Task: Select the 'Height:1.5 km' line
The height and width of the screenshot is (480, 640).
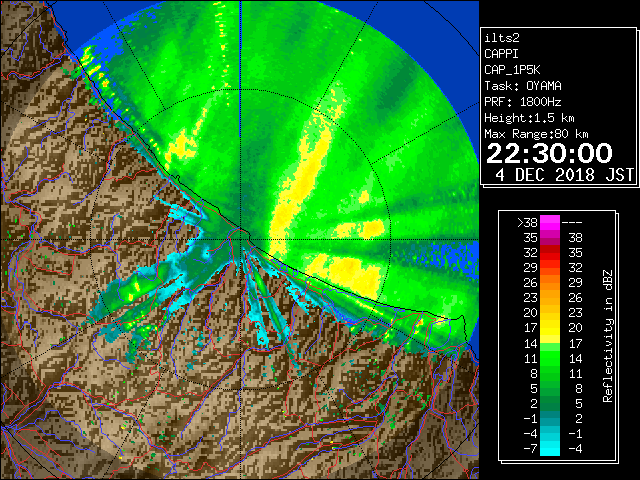Action: click(x=529, y=118)
